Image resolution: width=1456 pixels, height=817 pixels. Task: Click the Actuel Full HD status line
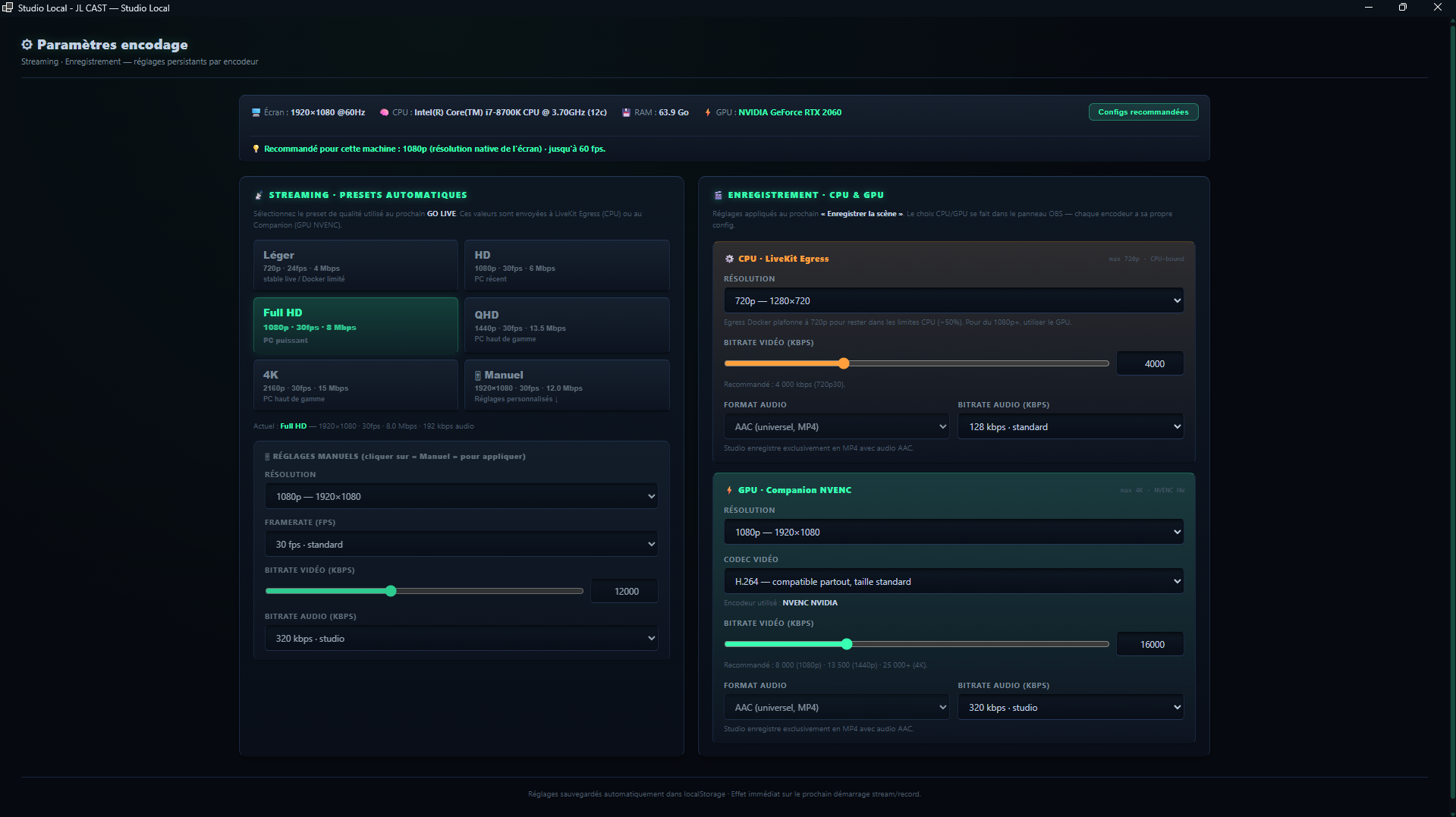[x=363, y=426]
